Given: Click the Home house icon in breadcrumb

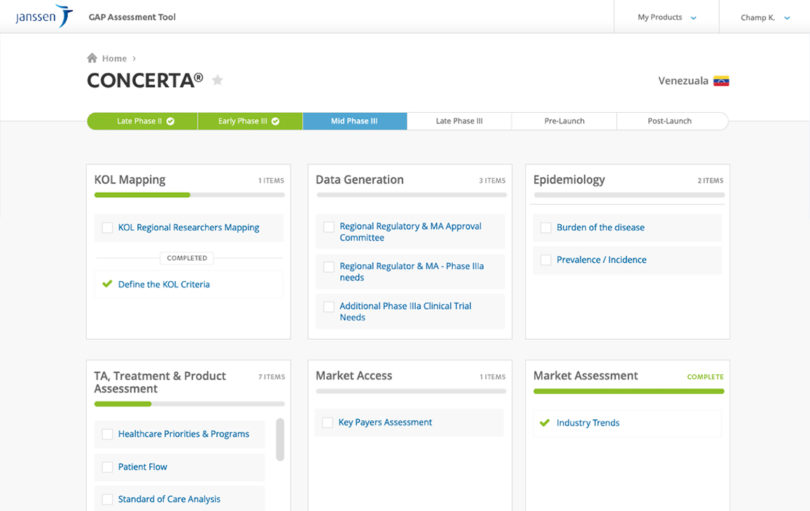Looking at the screenshot, I should point(92,58).
